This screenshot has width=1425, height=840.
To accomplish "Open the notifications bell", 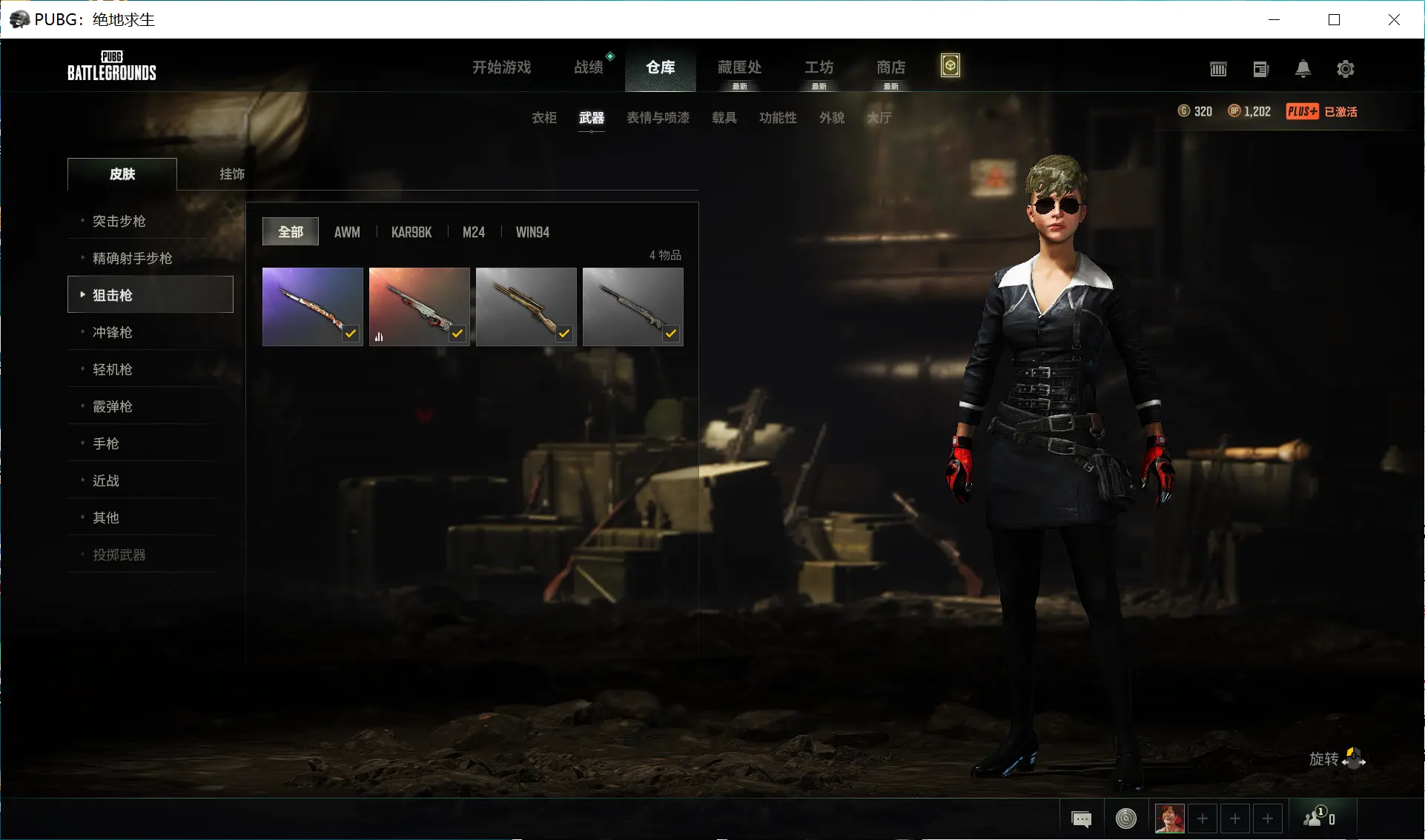I will (x=1303, y=69).
